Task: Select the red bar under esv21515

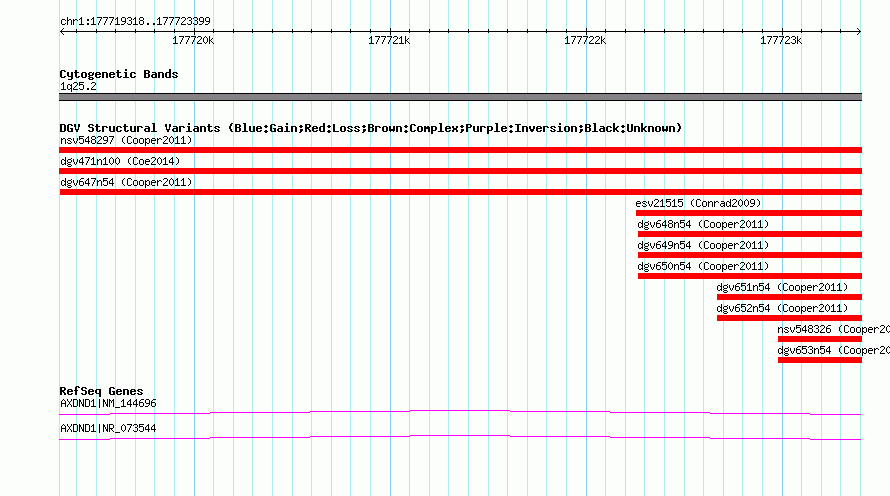Action: point(749,213)
